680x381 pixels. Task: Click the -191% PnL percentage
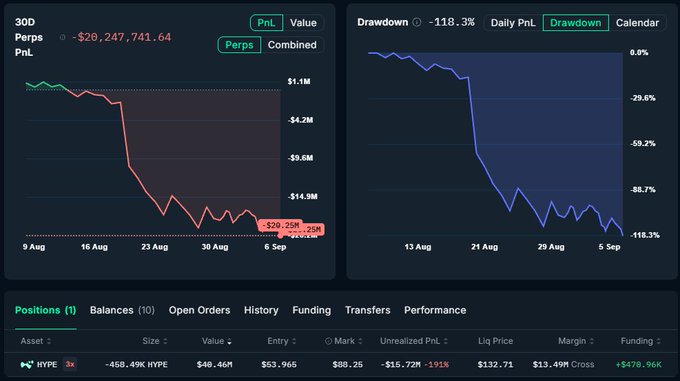(436, 365)
